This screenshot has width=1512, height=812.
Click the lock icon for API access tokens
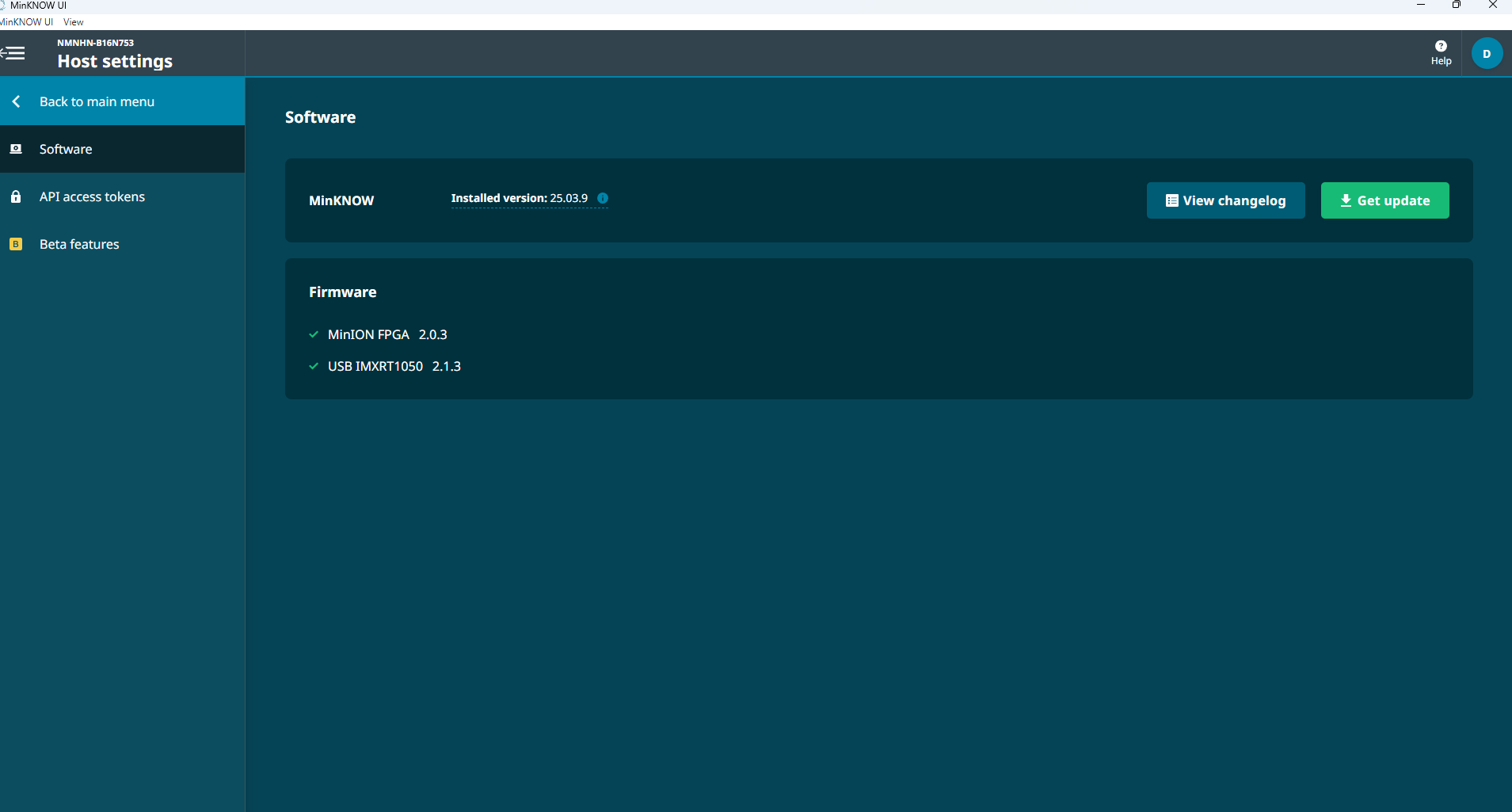[16, 196]
